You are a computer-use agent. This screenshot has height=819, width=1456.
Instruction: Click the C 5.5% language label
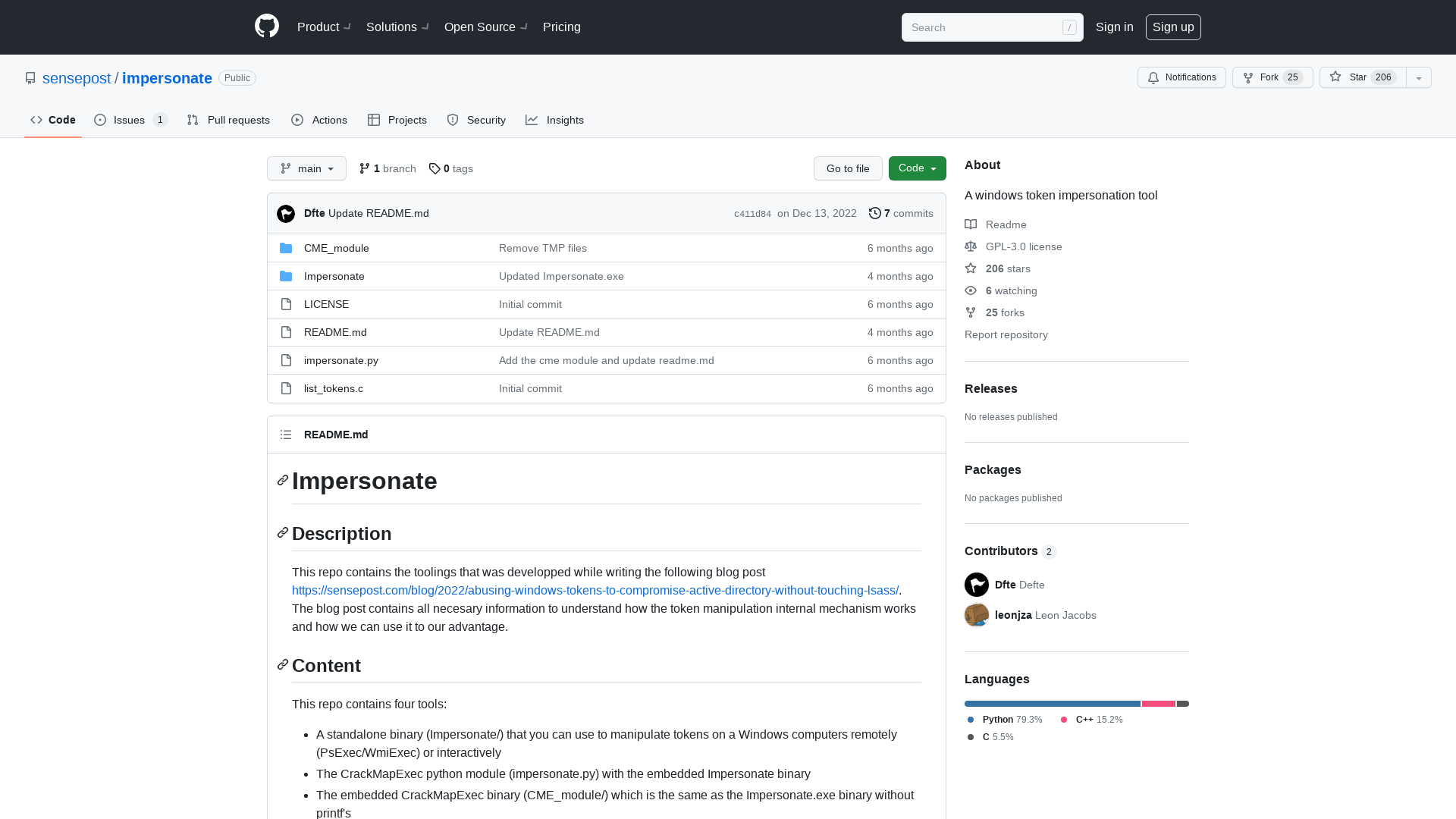click(990, 736)
